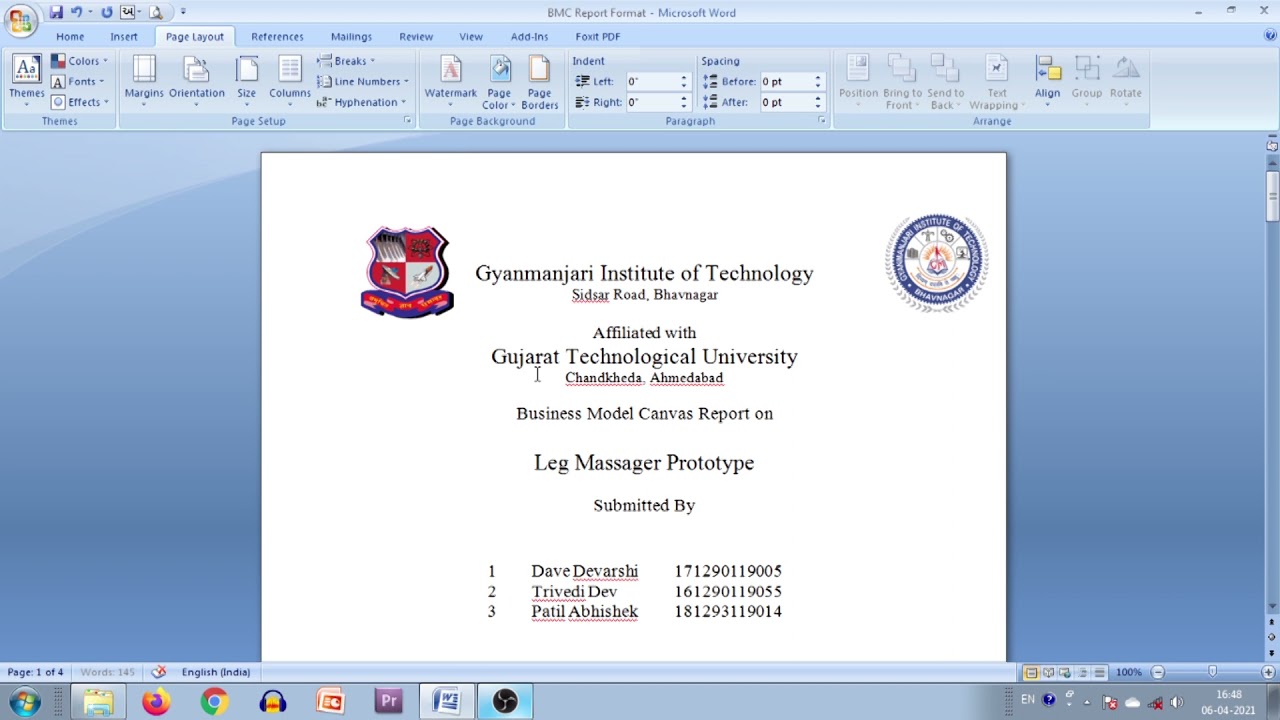Open Page Borders dialog
Image resolution: width=1280 pixels, height=720 pixels.
540,82
